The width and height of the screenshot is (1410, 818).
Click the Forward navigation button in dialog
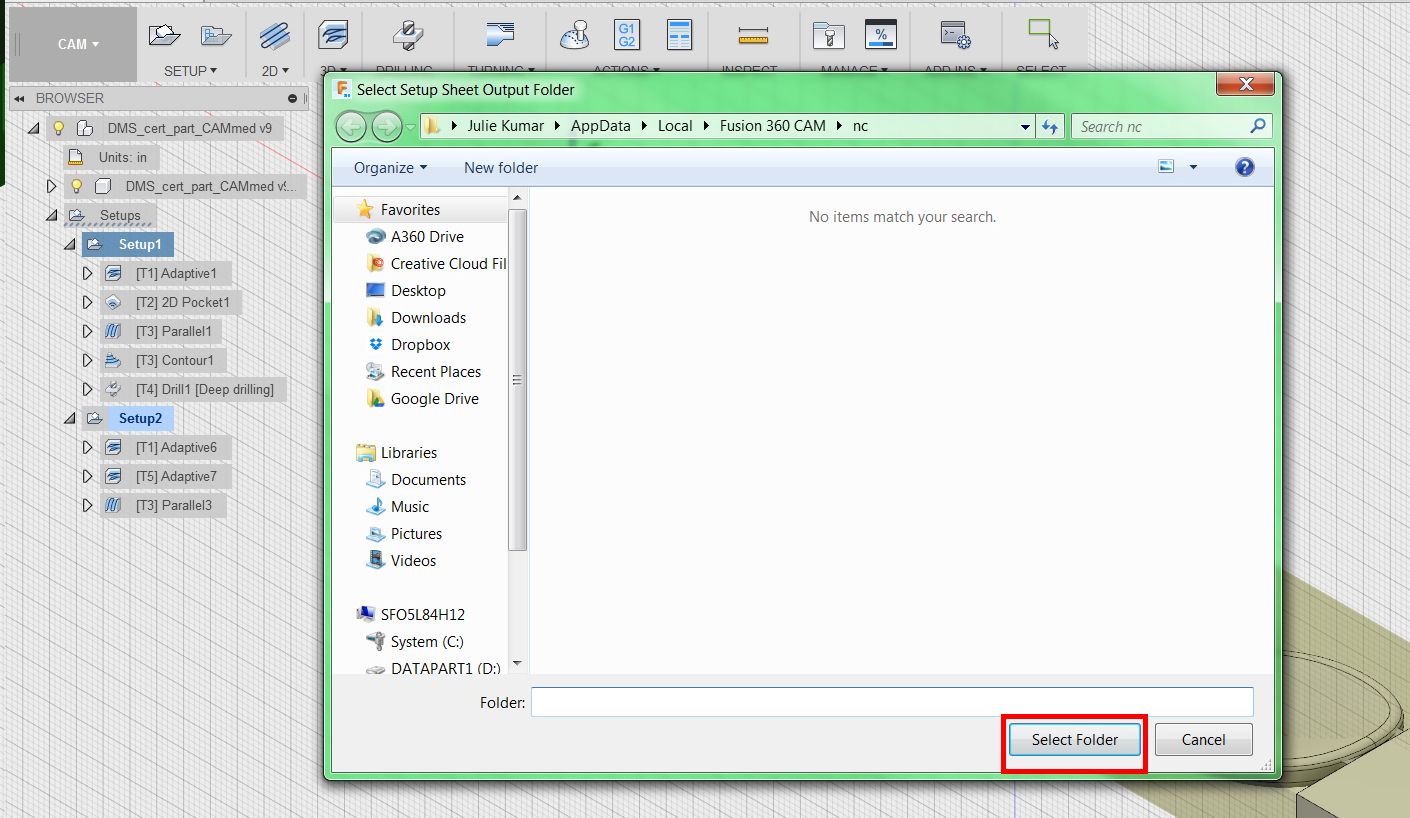[x=386, y=127]
